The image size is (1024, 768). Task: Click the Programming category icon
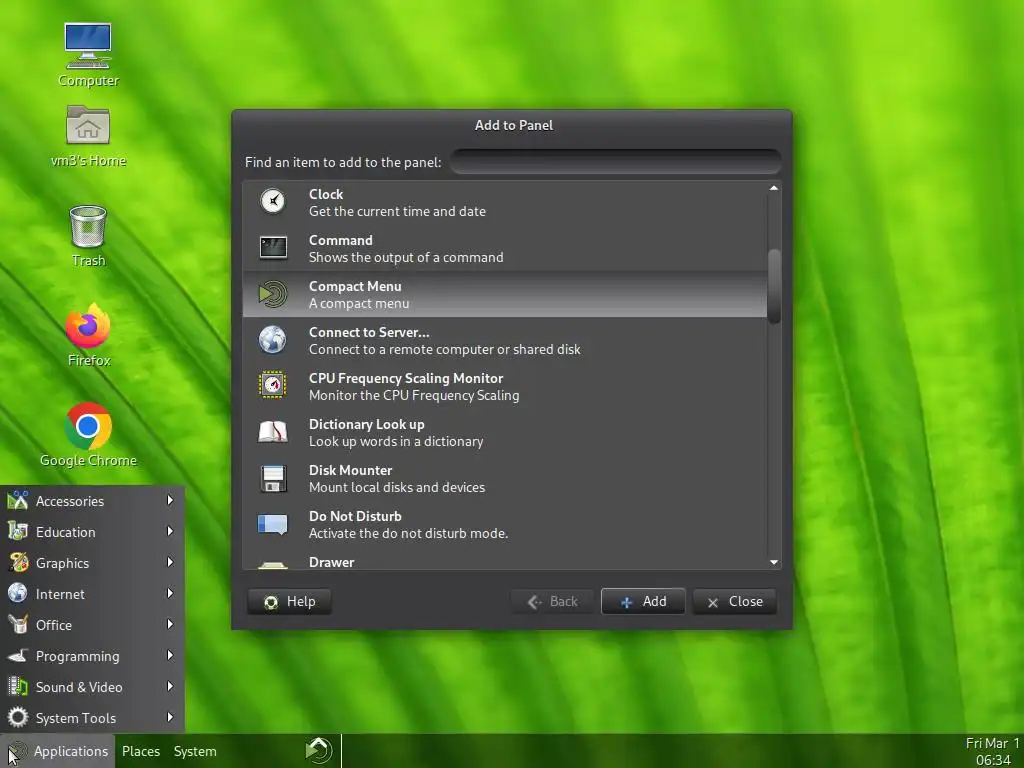click(x=18, y=655)
